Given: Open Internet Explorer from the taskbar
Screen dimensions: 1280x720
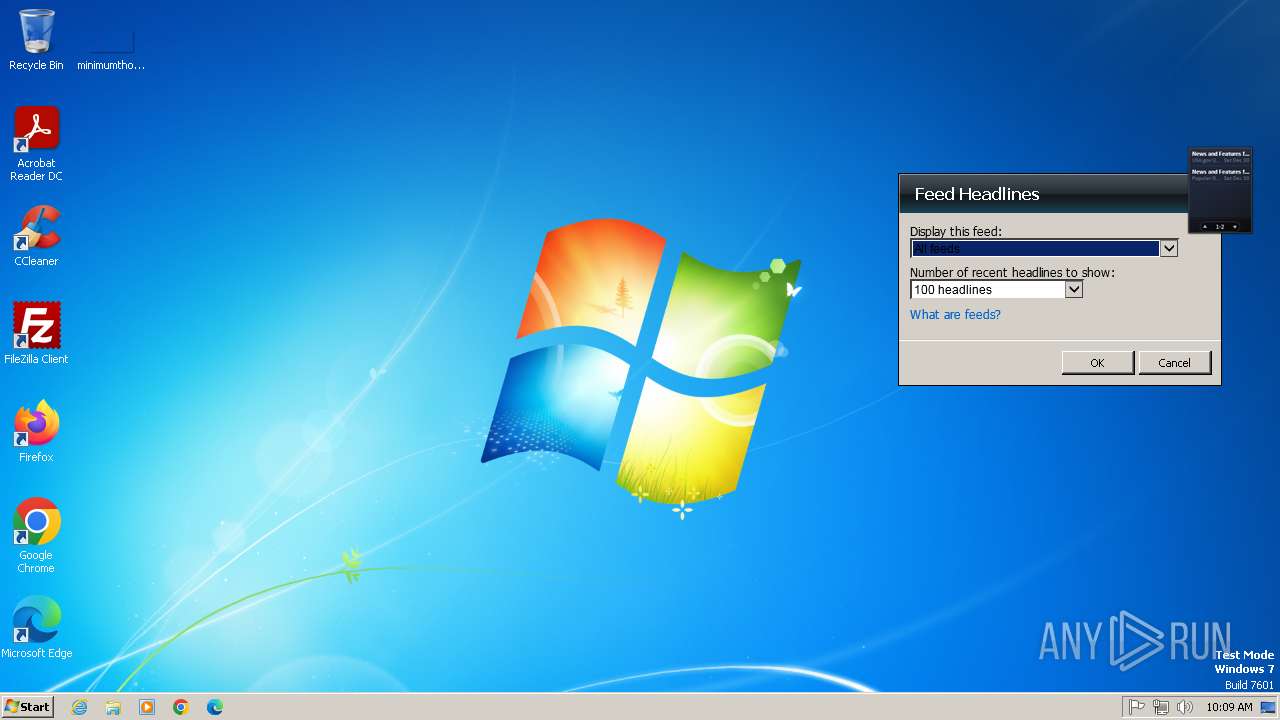Looking at the screenshot, I should click(79, 707).
